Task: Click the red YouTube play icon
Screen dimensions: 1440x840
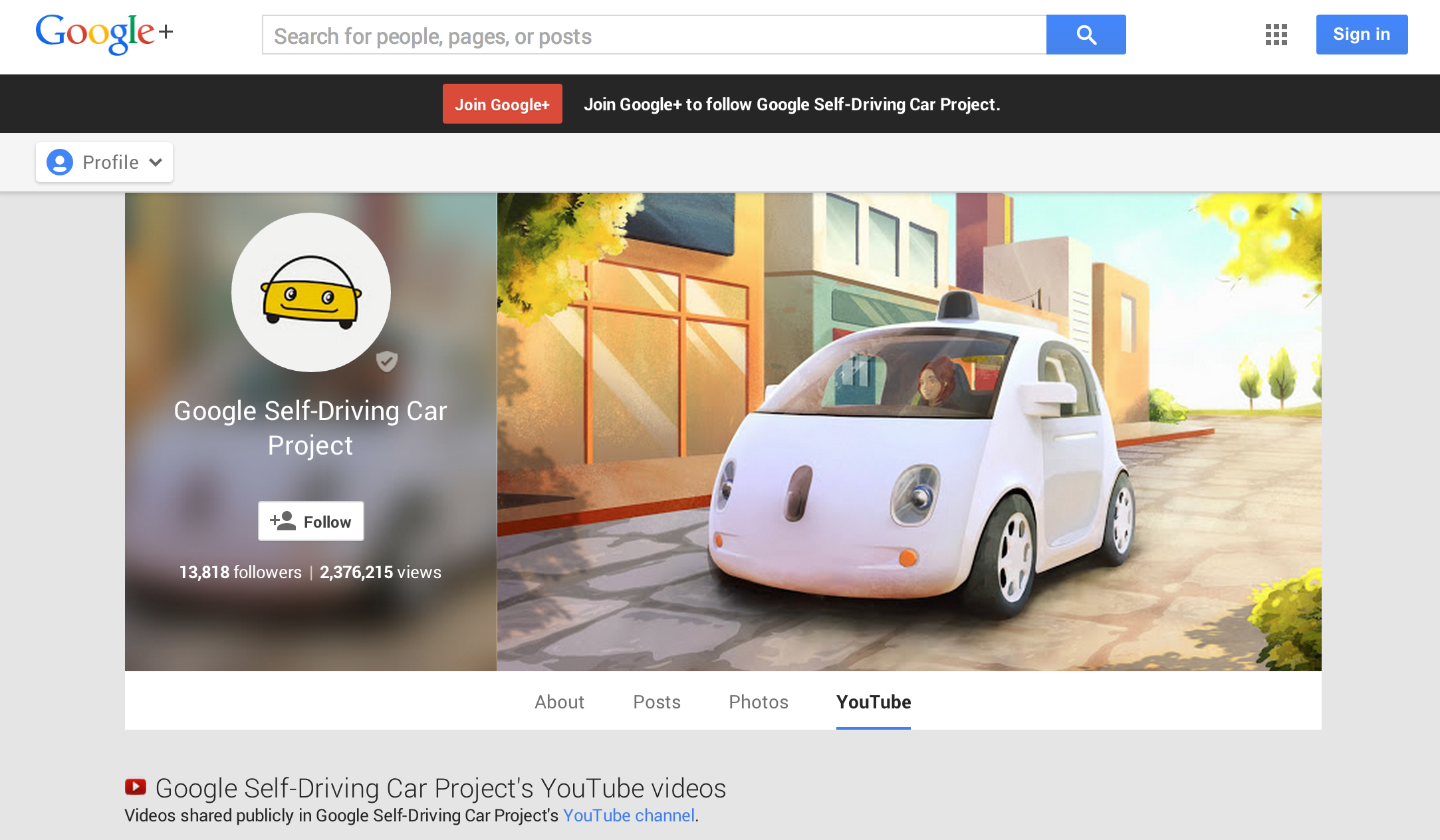Action: click(136, 787)
